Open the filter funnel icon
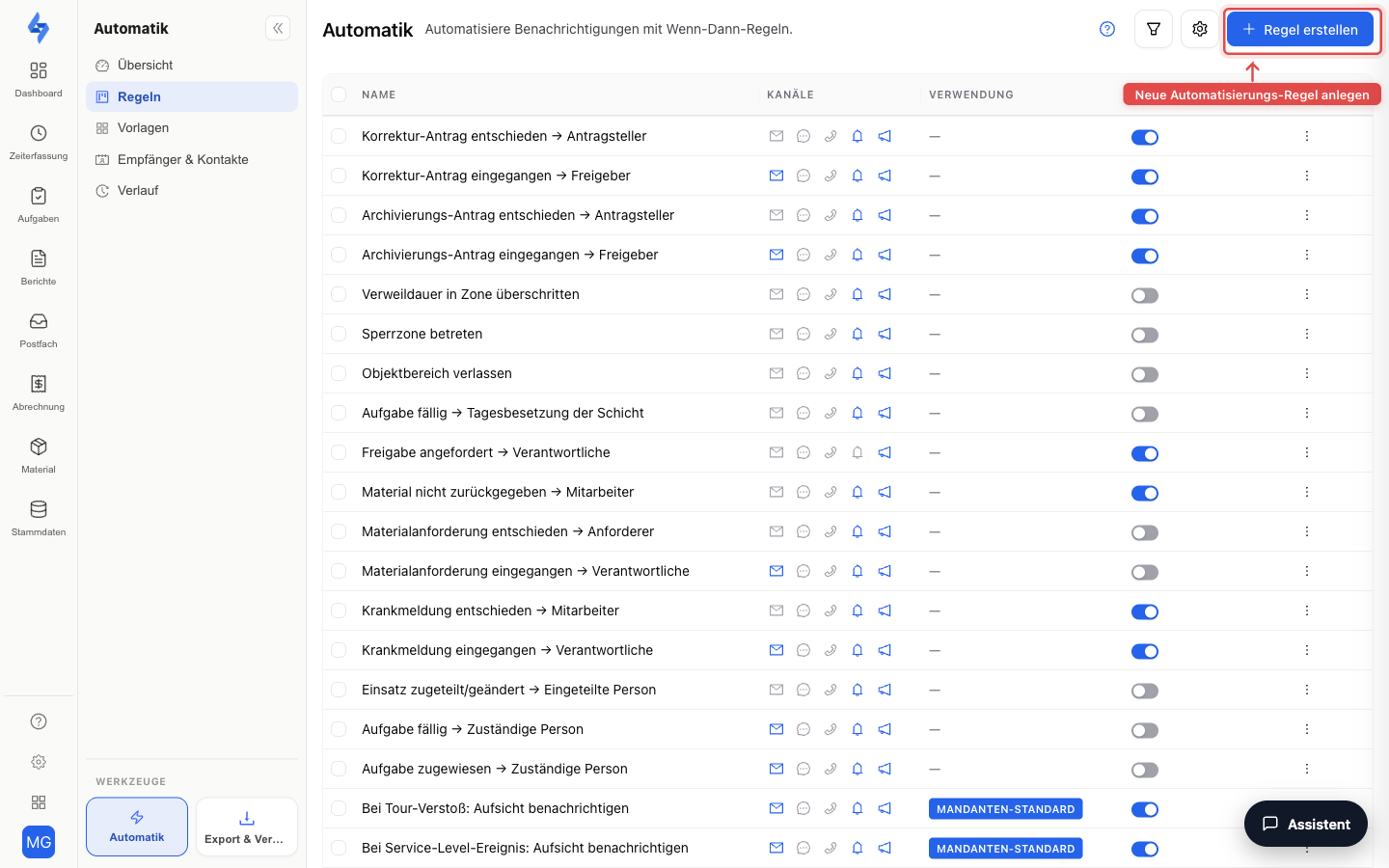 pos(1154,29)
